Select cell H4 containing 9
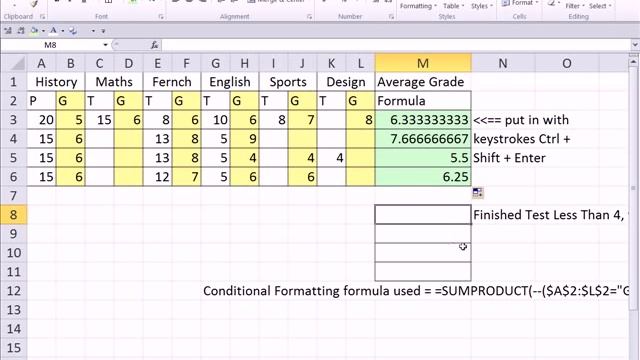The image size is (640, 360). point(244,139)
